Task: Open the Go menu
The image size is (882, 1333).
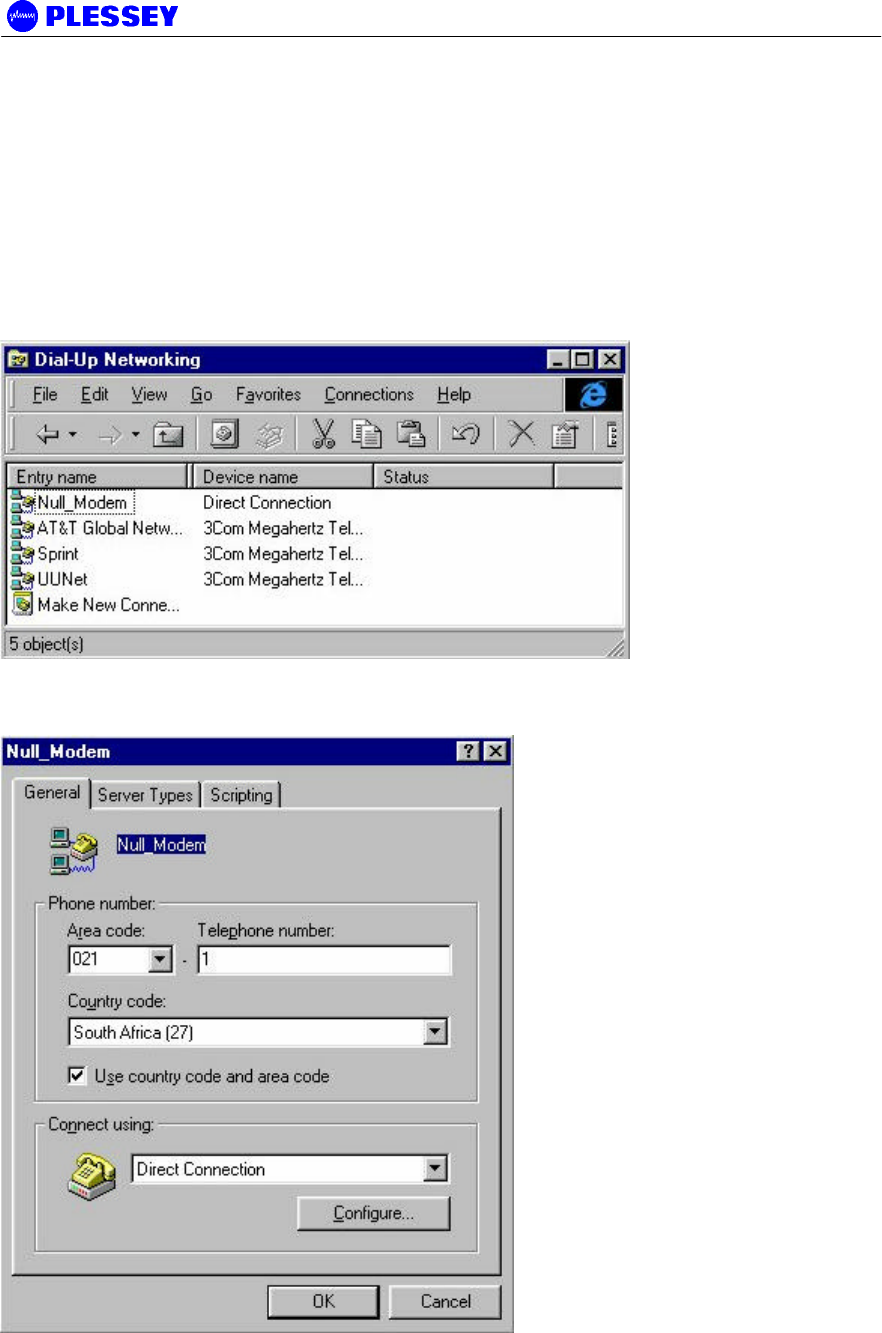Action: pos(201,395)
